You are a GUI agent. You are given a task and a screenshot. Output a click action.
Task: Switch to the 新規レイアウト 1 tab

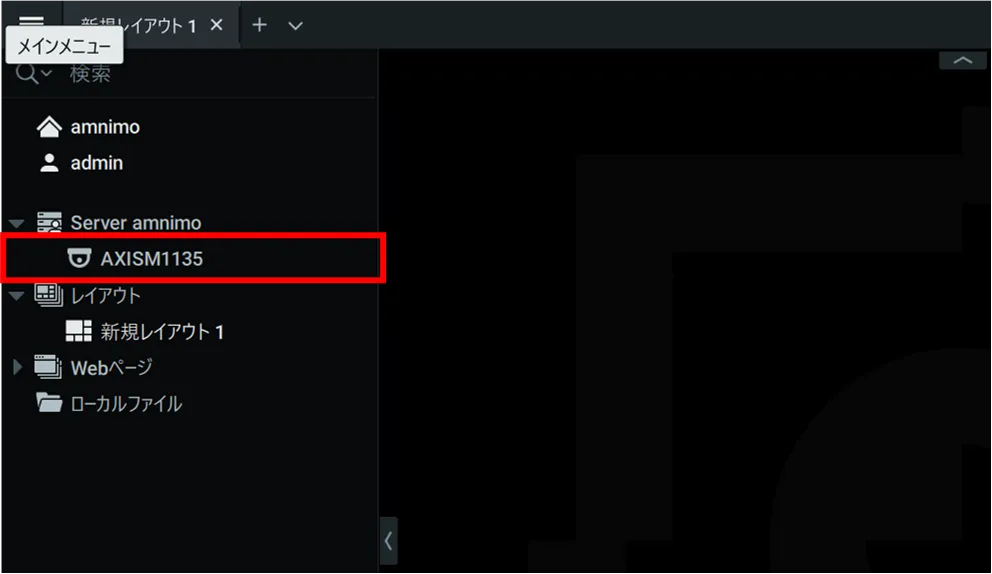139,25
